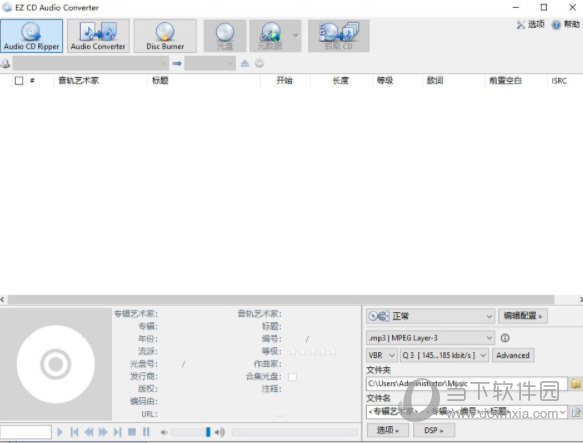Click the album cover art placeholder
The image size is (583, 443).
click(56, 364)
